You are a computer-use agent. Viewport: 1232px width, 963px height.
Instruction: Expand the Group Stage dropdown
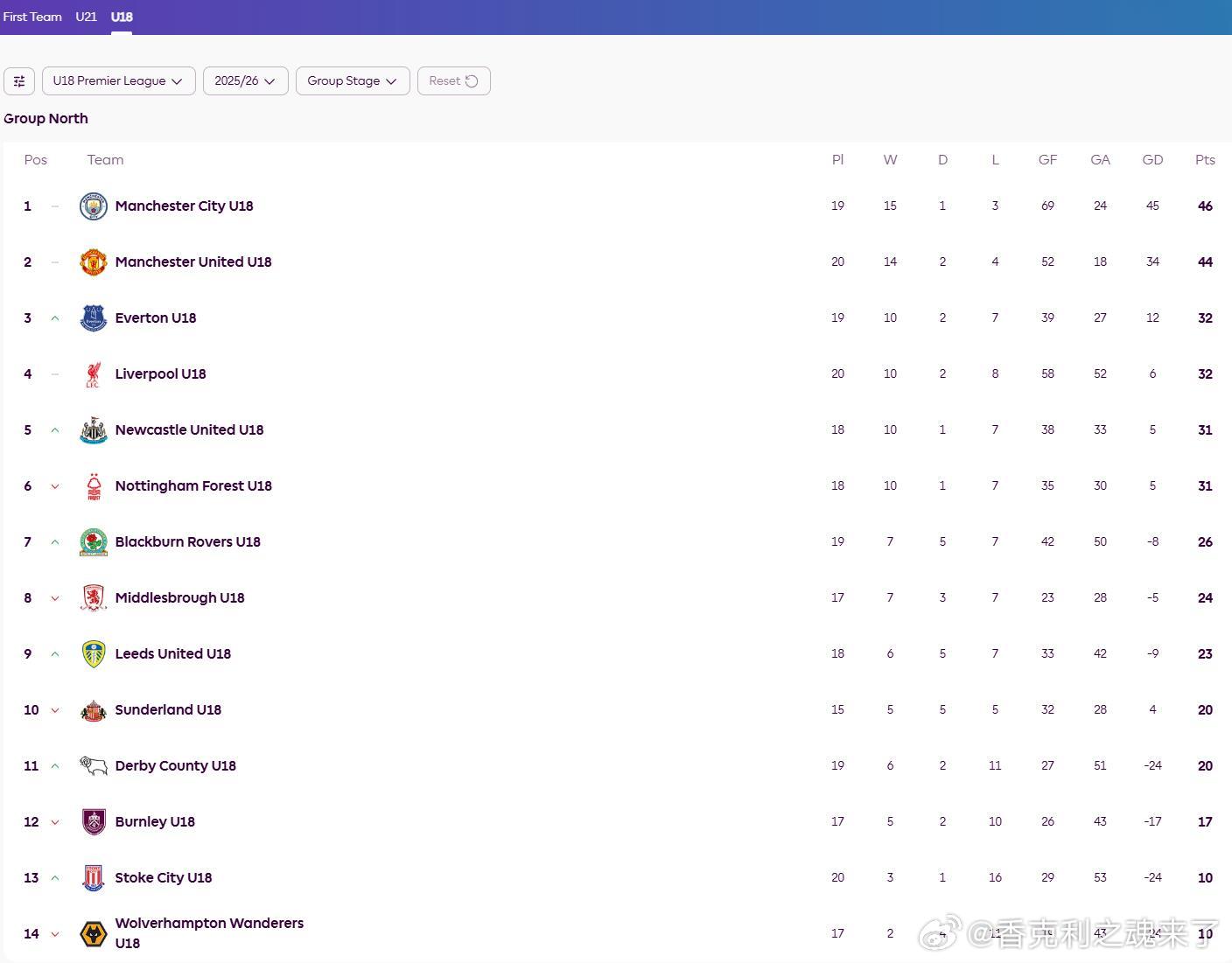[353, 81]
